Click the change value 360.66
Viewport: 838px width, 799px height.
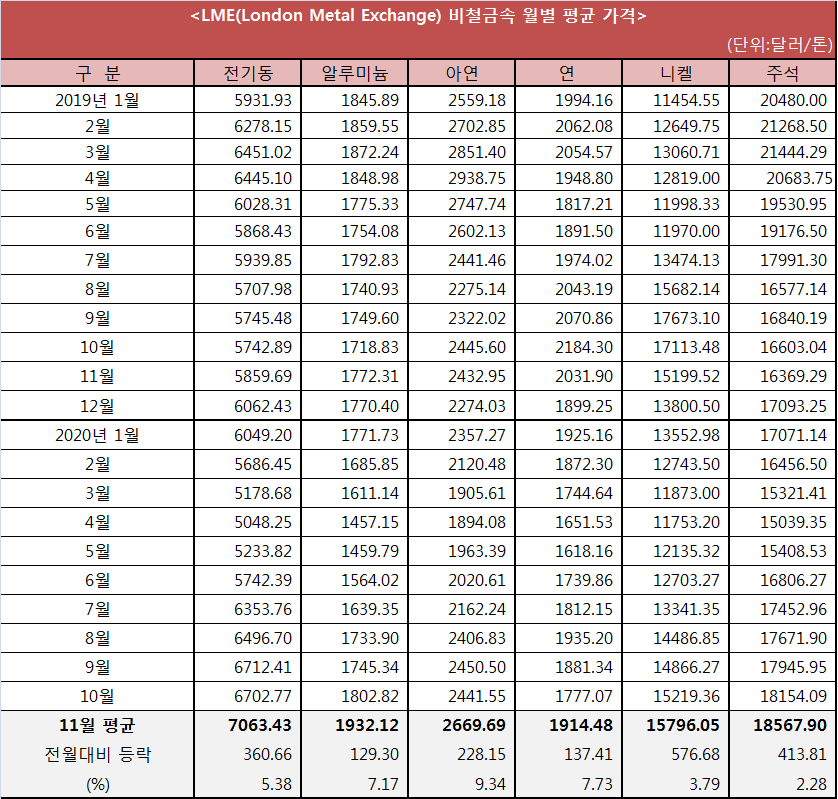click(x=268, y=755)
